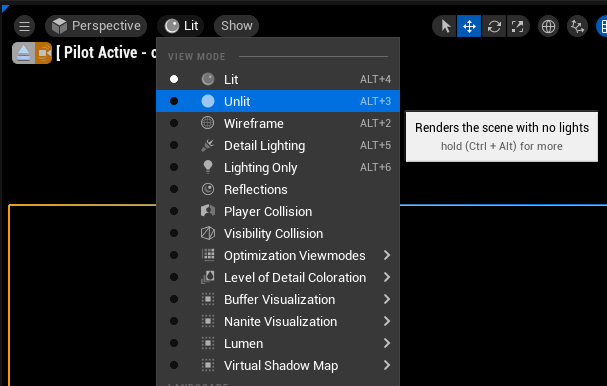Screen dimensions: 607x386
Task: Click the Optimization Viewmodes grid icon
Action: (x=208, y=255)
